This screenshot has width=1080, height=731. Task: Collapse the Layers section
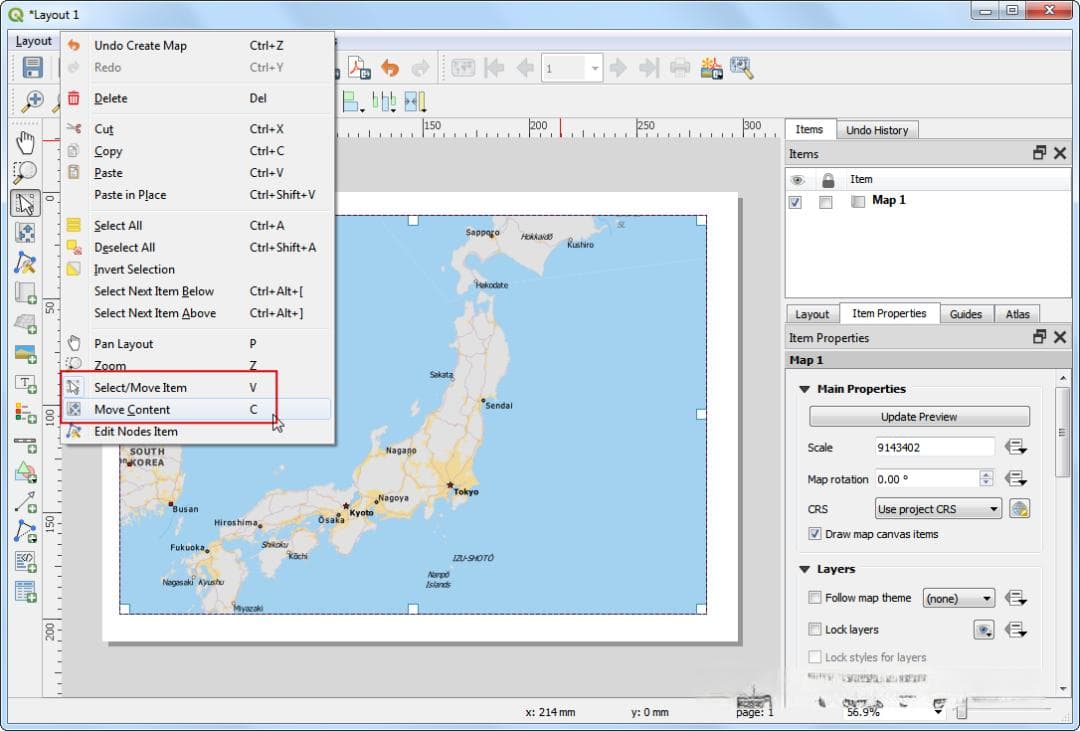pos(804,569)
